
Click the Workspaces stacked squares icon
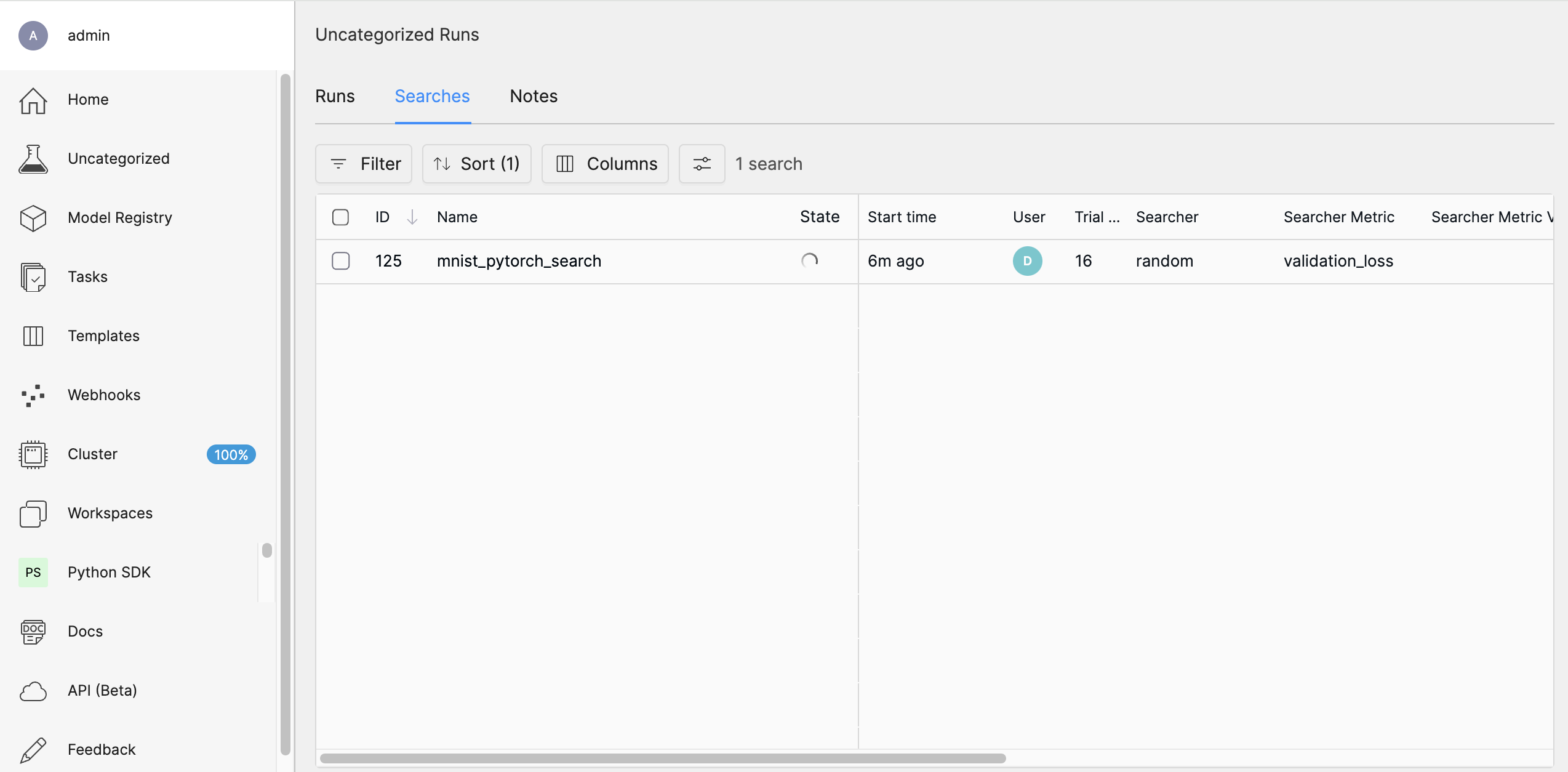click(x=33, y=513)
